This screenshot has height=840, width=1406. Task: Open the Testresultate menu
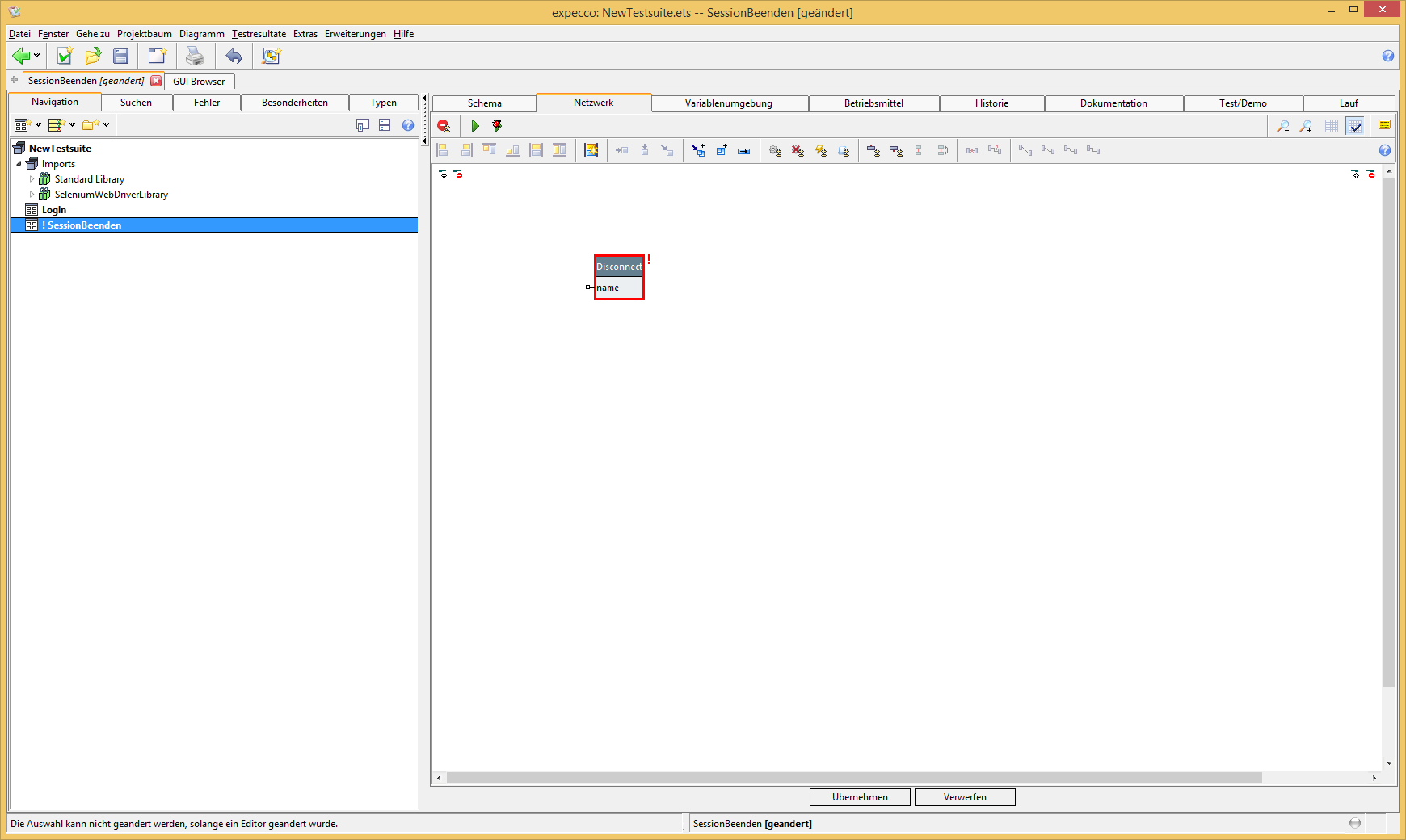point(259,34)
